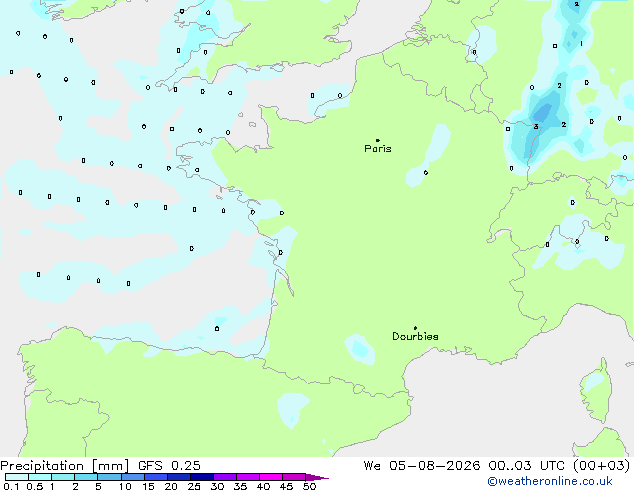Pick the 25–30 mm navy legend swatch

201,477
